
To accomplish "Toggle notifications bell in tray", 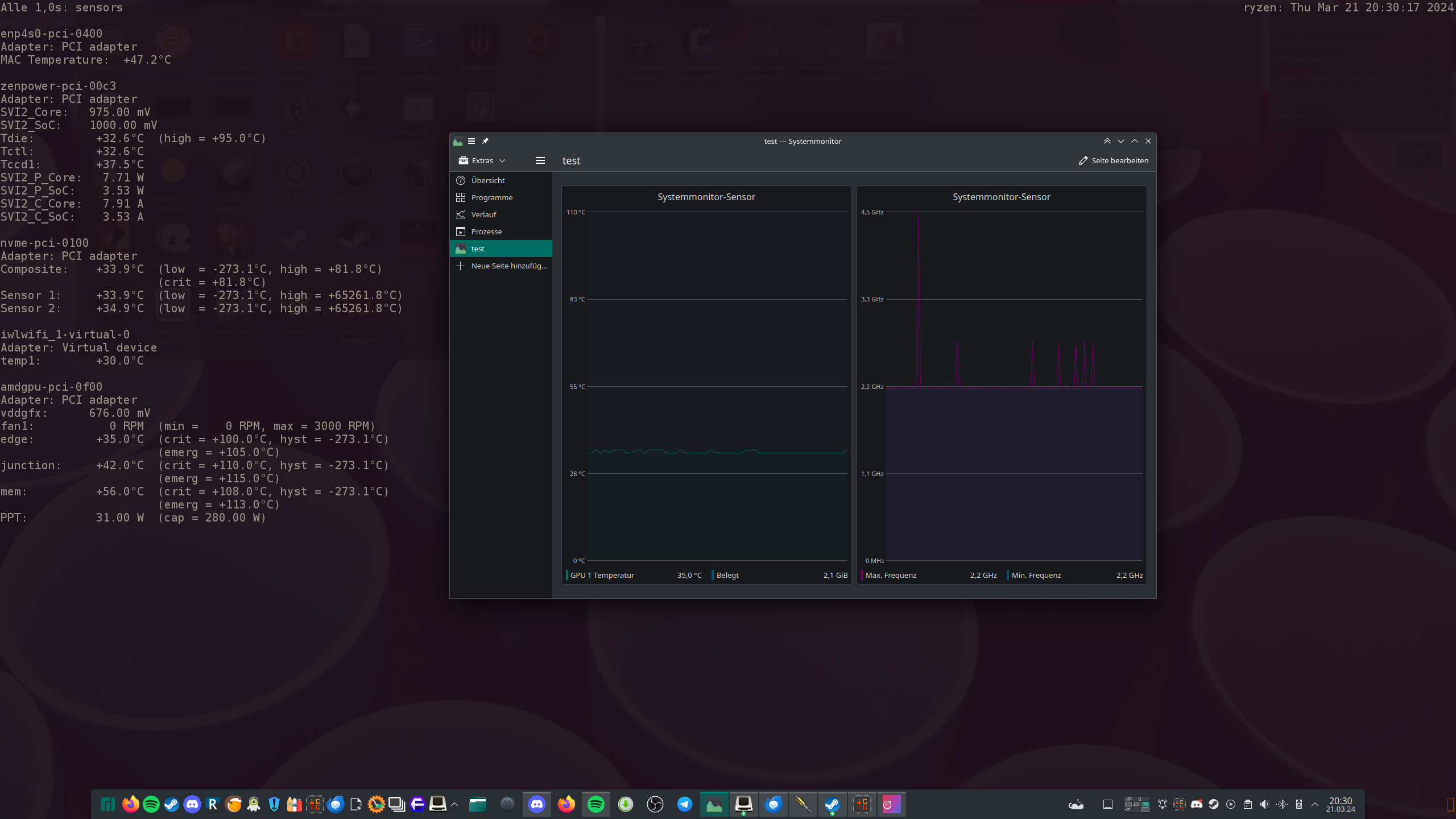I will (1163, 804).
